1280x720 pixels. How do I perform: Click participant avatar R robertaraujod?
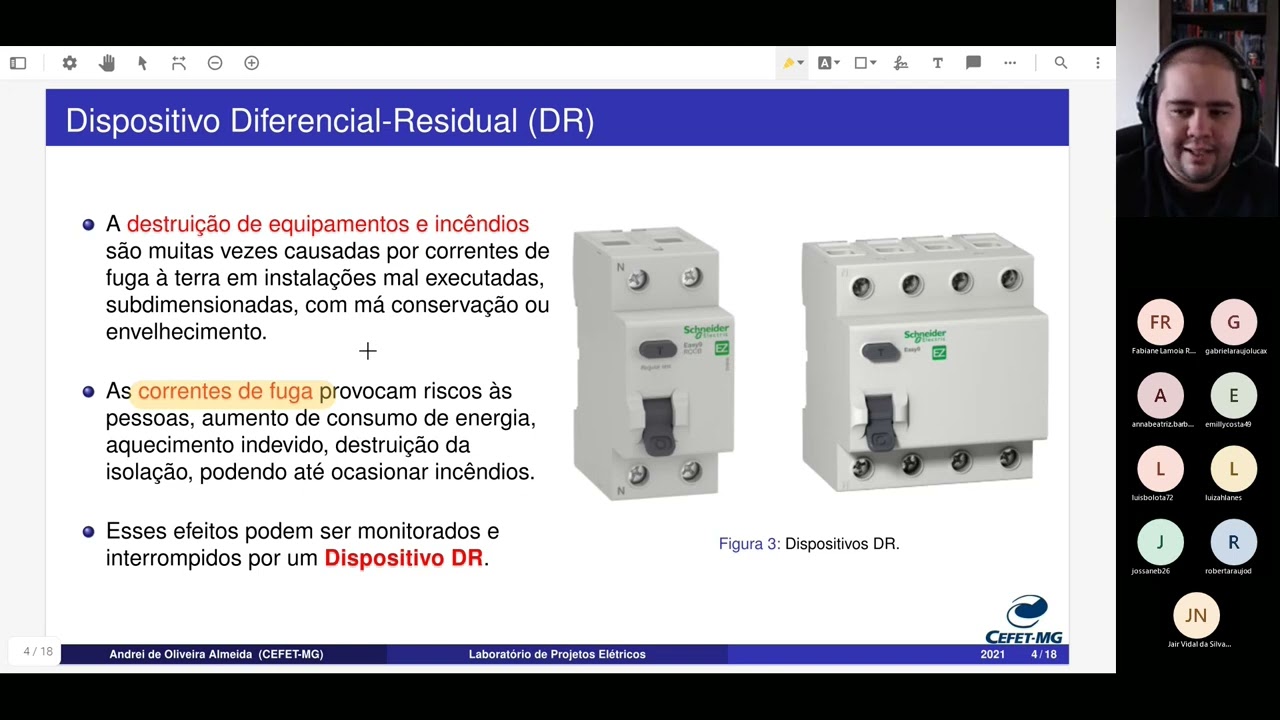1233,542
